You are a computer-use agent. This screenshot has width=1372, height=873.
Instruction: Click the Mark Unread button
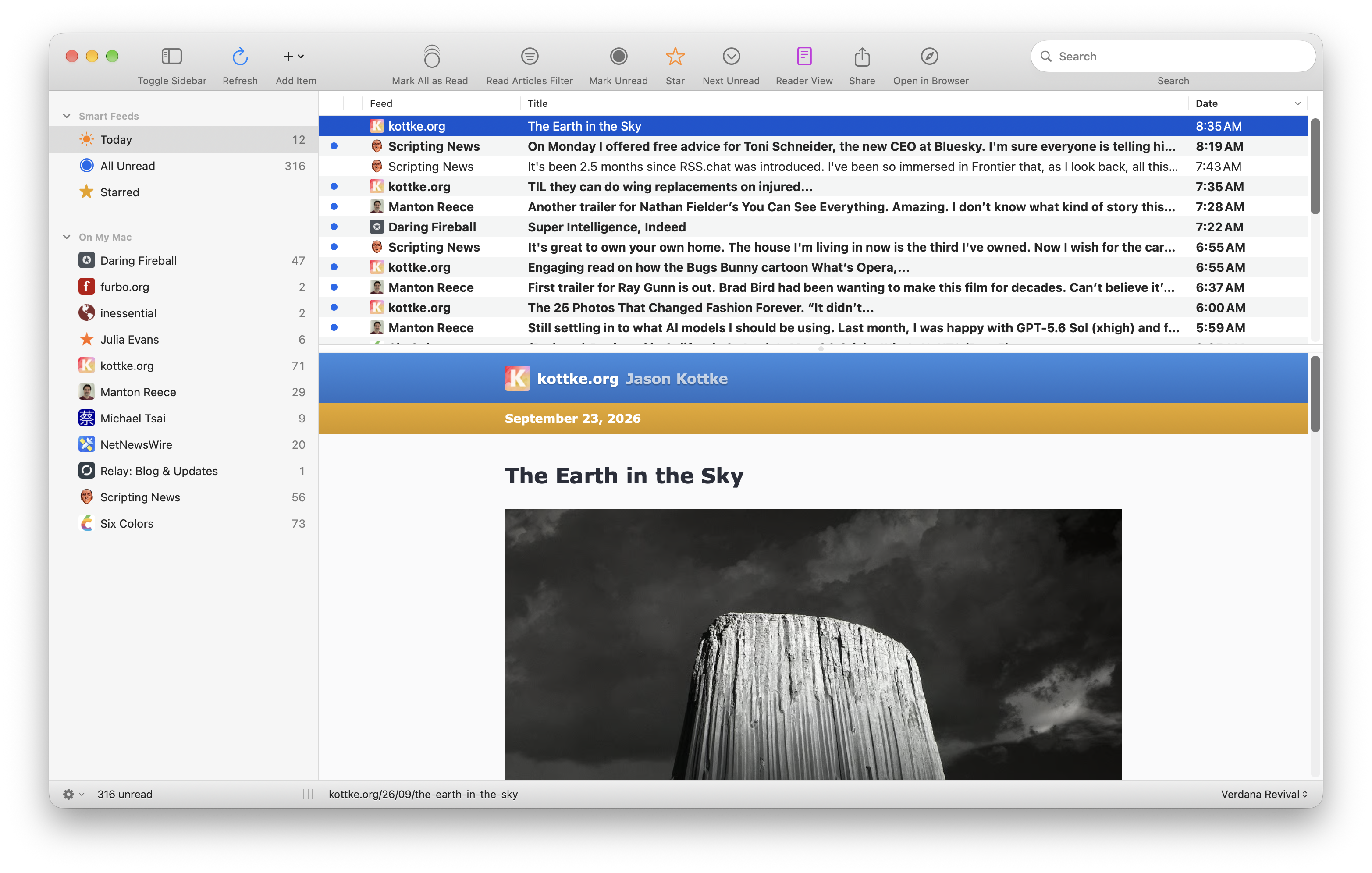point(618,57)
